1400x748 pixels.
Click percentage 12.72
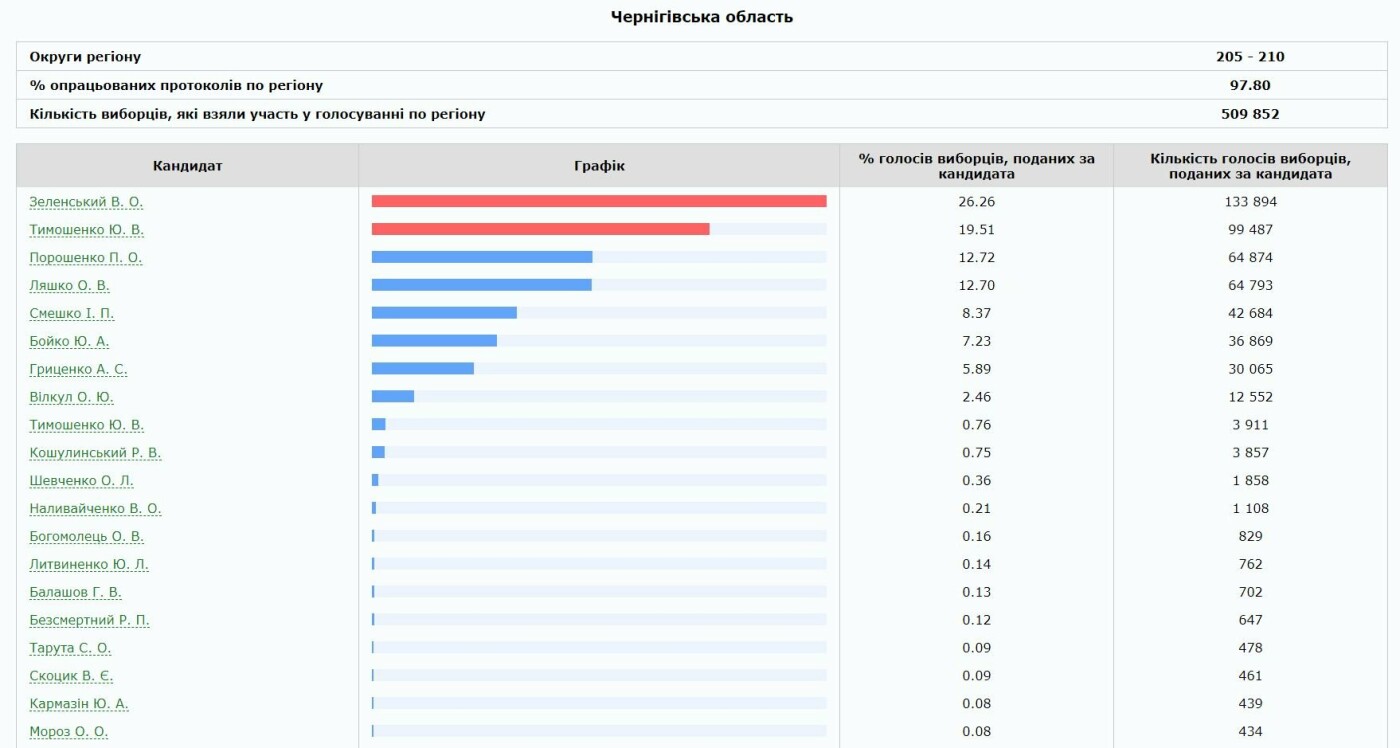tap(976, 258)
